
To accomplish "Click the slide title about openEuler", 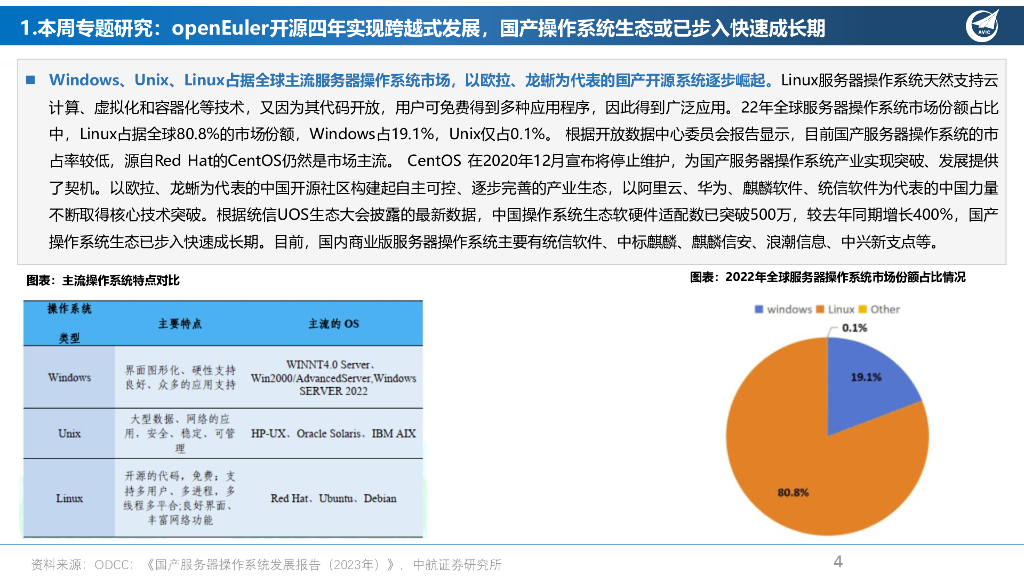I will 423,28.
